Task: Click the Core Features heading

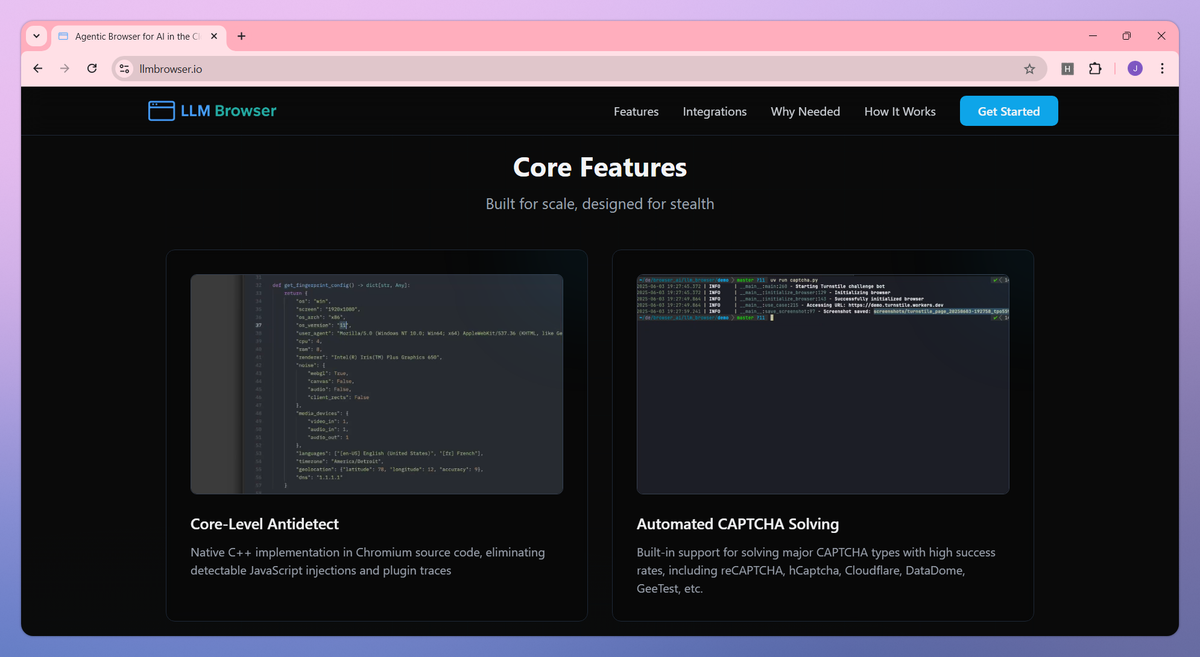Action: pyautogui.click(x=600, y=167)
